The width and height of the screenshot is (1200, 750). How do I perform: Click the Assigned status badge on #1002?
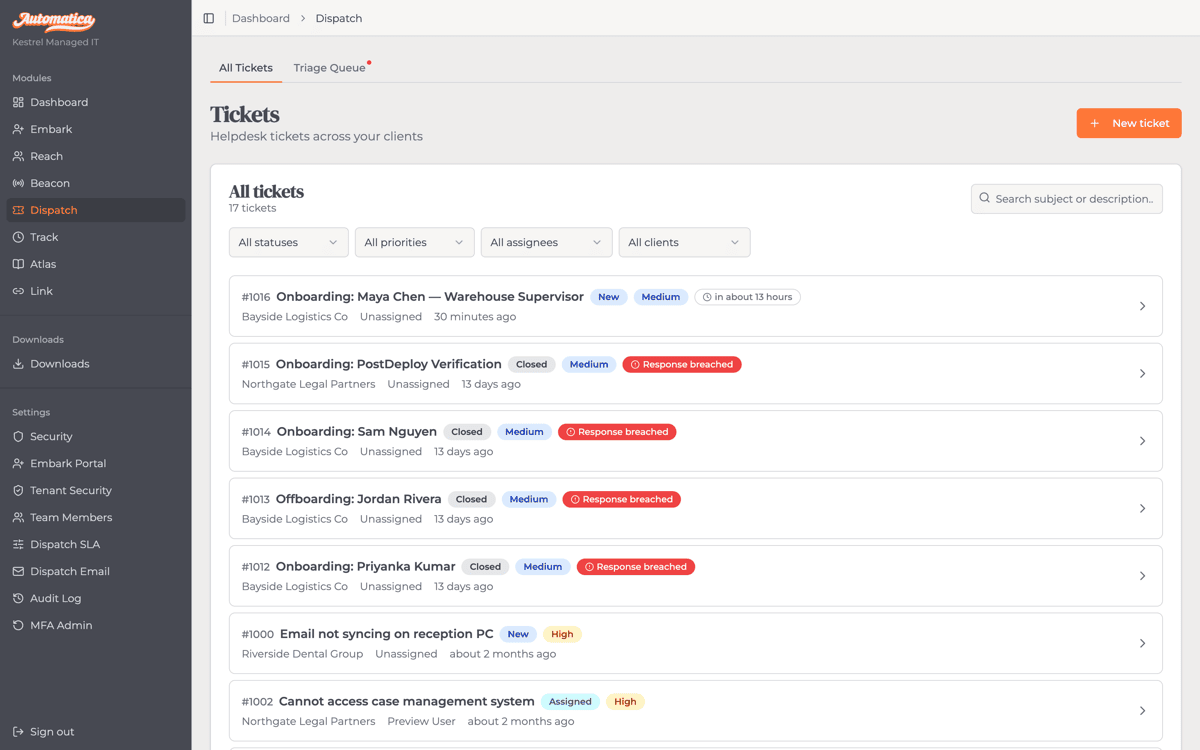tap(570, 702)
